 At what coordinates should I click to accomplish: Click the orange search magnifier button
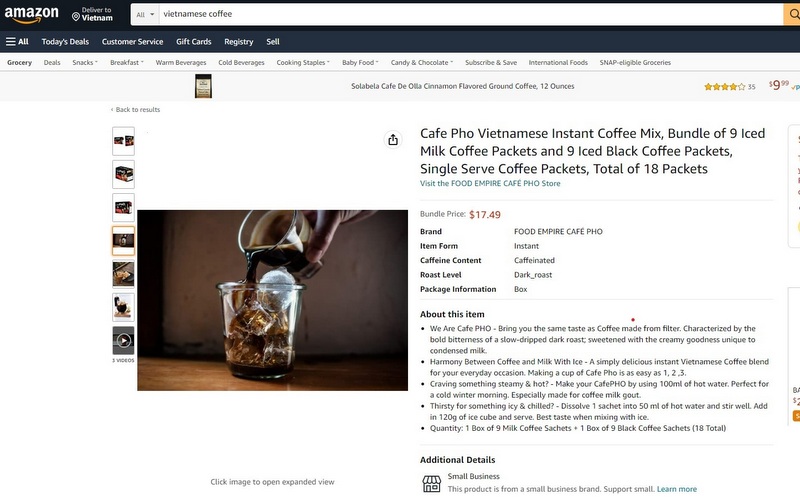pyautogui.click(x=792, y=14)
